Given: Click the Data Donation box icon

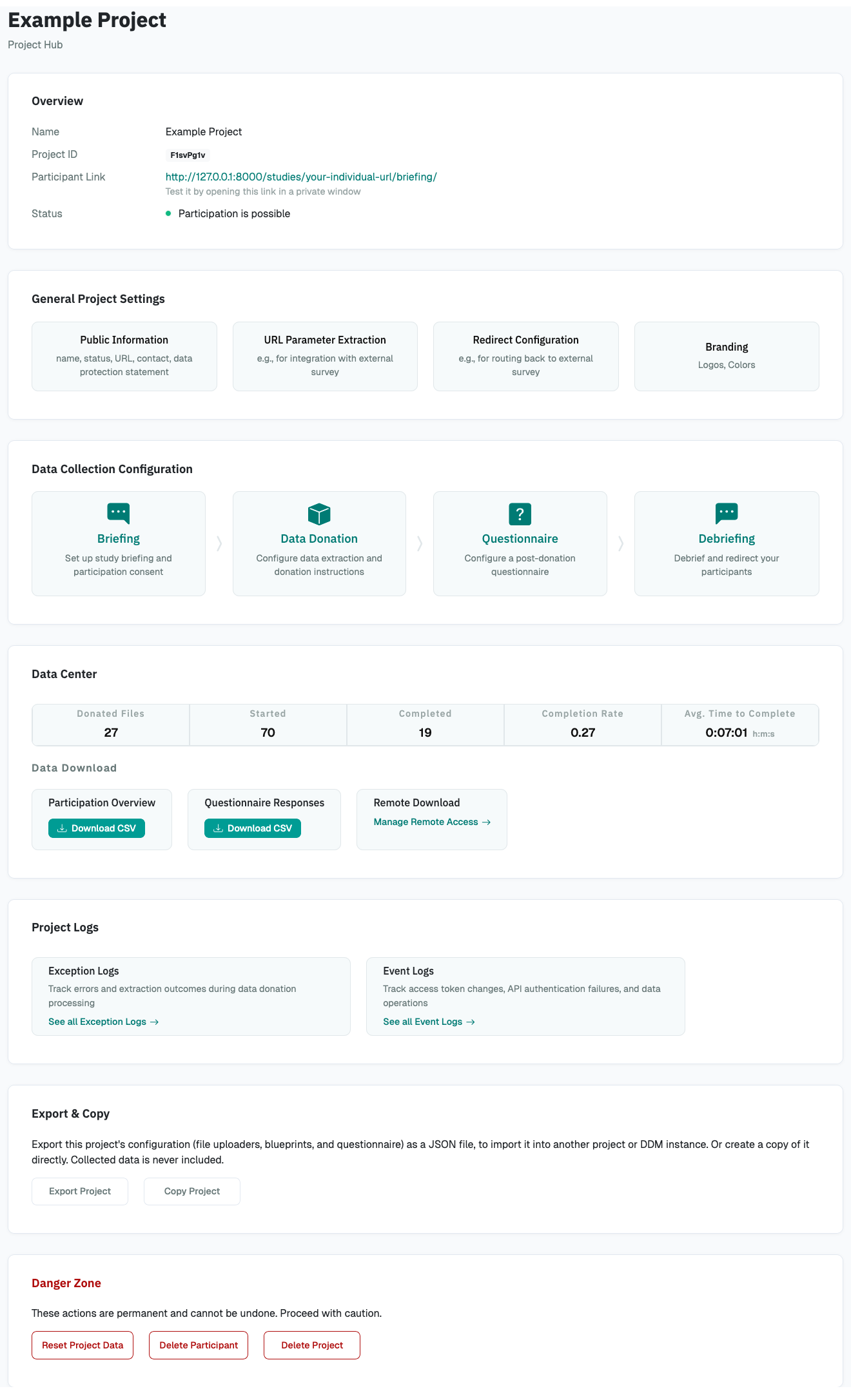Looking at the screenshot, I should click(319, 514).
